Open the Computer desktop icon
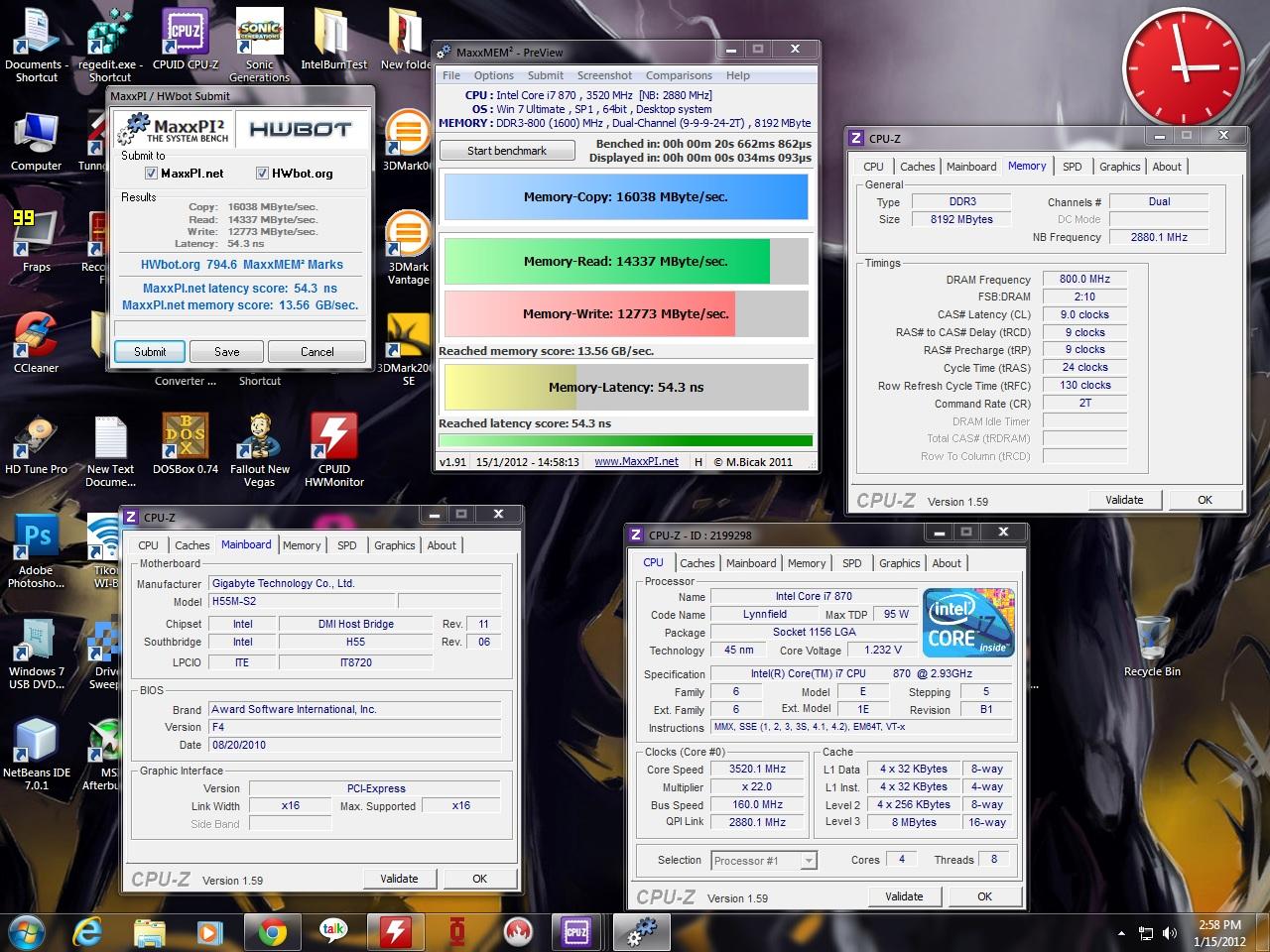 pos(37,141)
